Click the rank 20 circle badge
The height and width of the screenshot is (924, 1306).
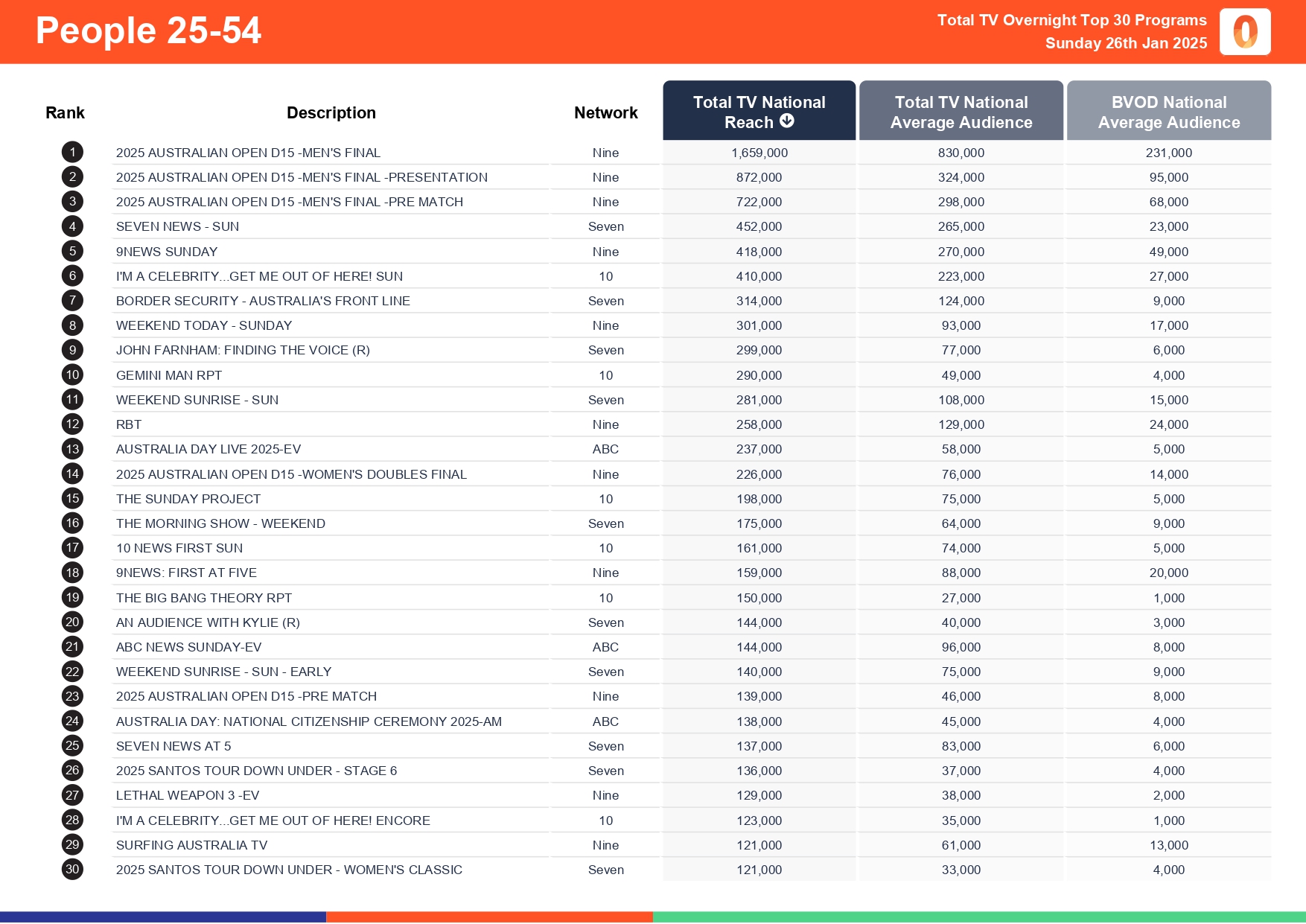71,622
